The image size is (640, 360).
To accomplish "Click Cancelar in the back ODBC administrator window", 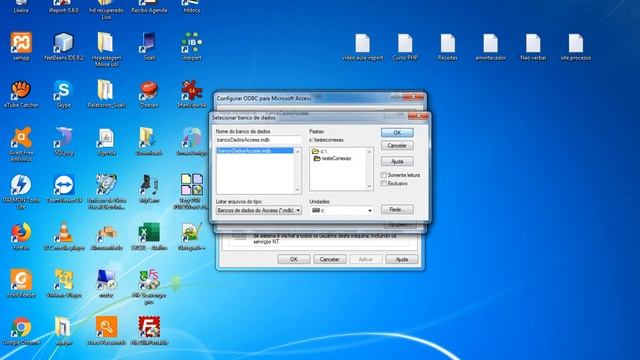I will pyautogui.click(x=329, y=259).
